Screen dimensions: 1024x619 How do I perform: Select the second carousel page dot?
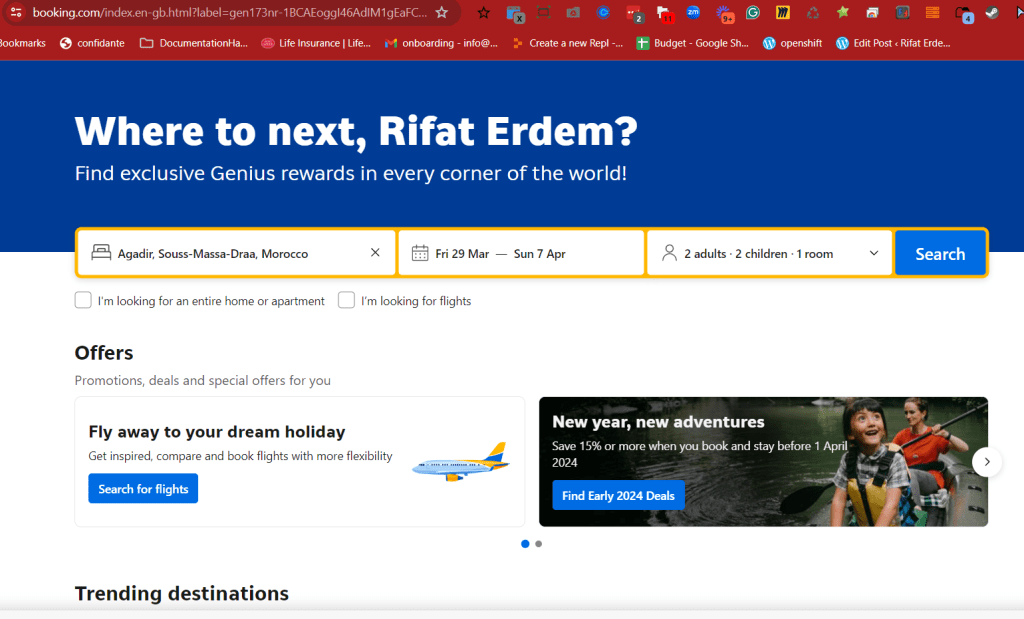click(x=538, y=544)
